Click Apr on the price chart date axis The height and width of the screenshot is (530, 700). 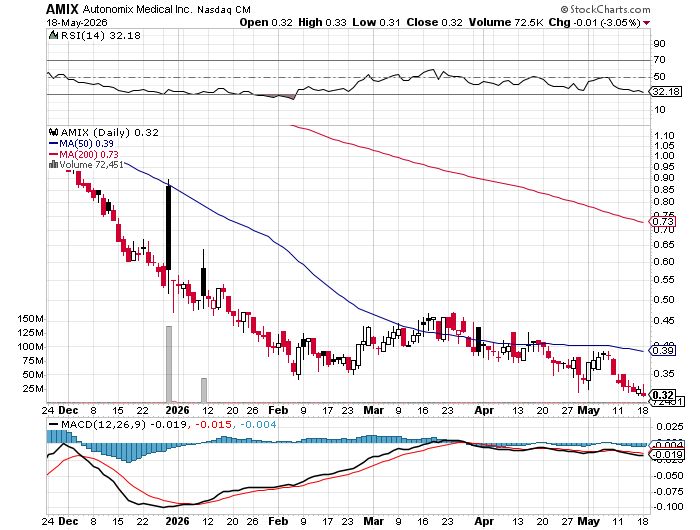pyautogui.click(x=484, y=410)
